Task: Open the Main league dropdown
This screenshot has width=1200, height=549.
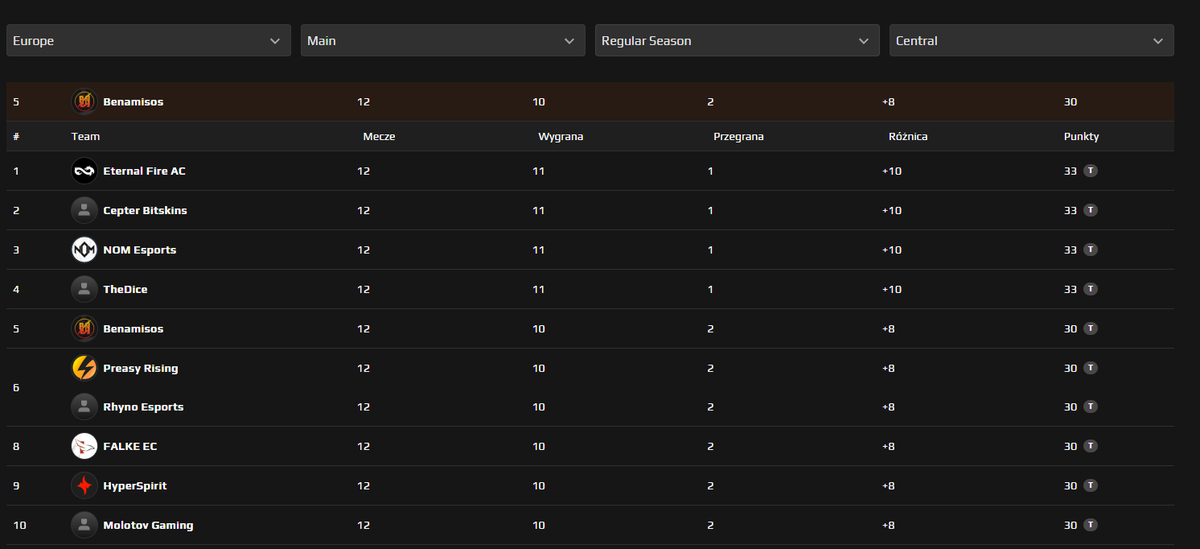Action: point(443,41)
